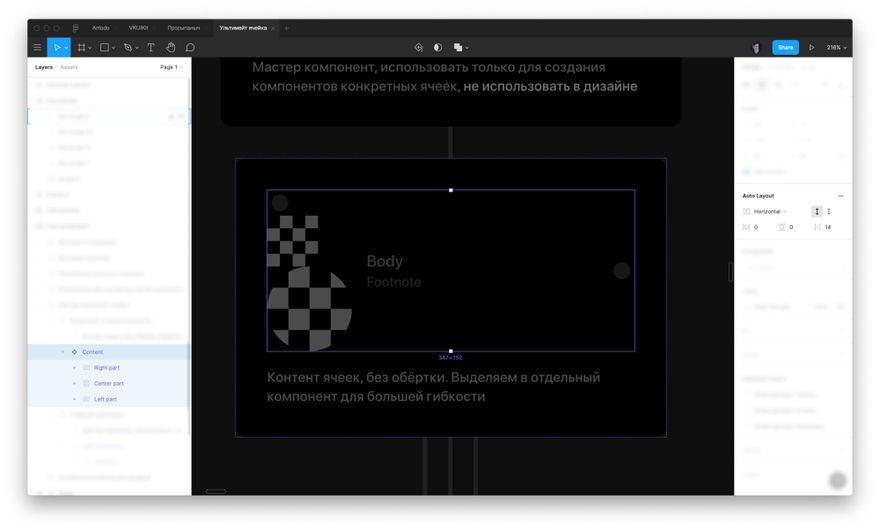The height and width of the screenshot is (532, 880).
Task: Open Frame tool options dropdown arrow
Action: click(x=90, y=48)
